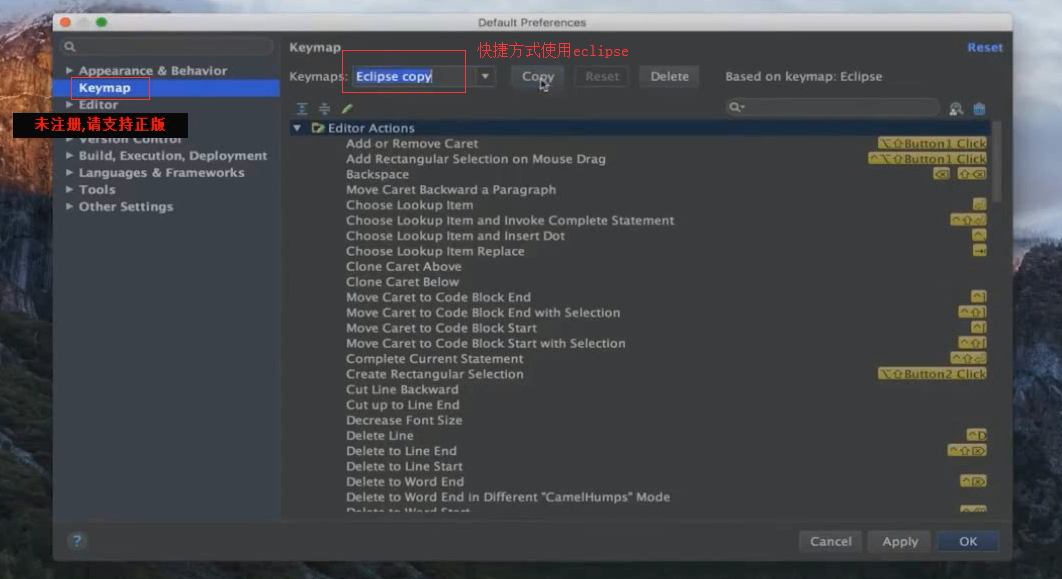Screen dimensions: 1062x579
Task: Select Build, Execution, Deployment category
Action: tap(173, 156)
